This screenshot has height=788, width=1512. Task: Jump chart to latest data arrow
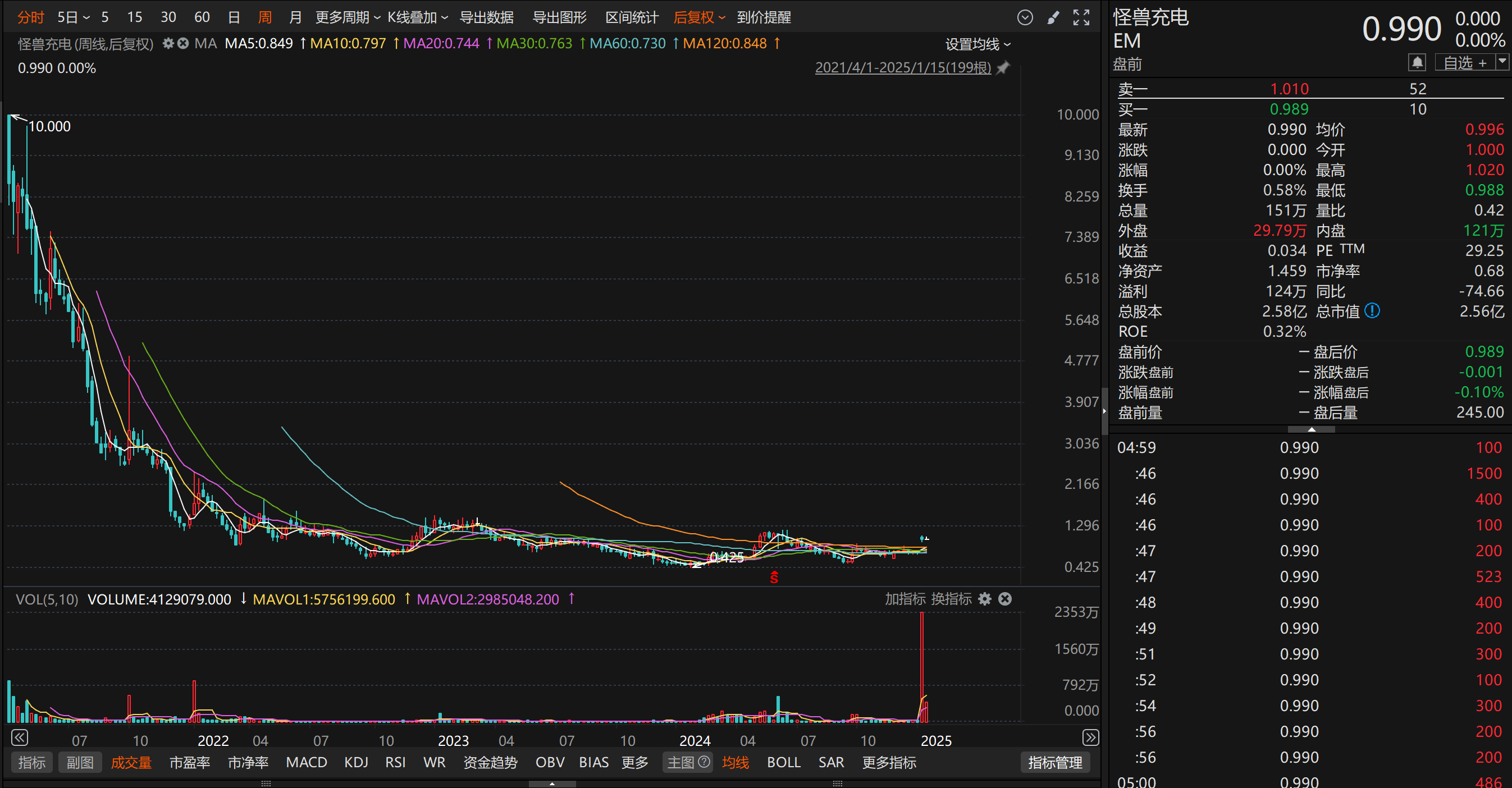1090,737
